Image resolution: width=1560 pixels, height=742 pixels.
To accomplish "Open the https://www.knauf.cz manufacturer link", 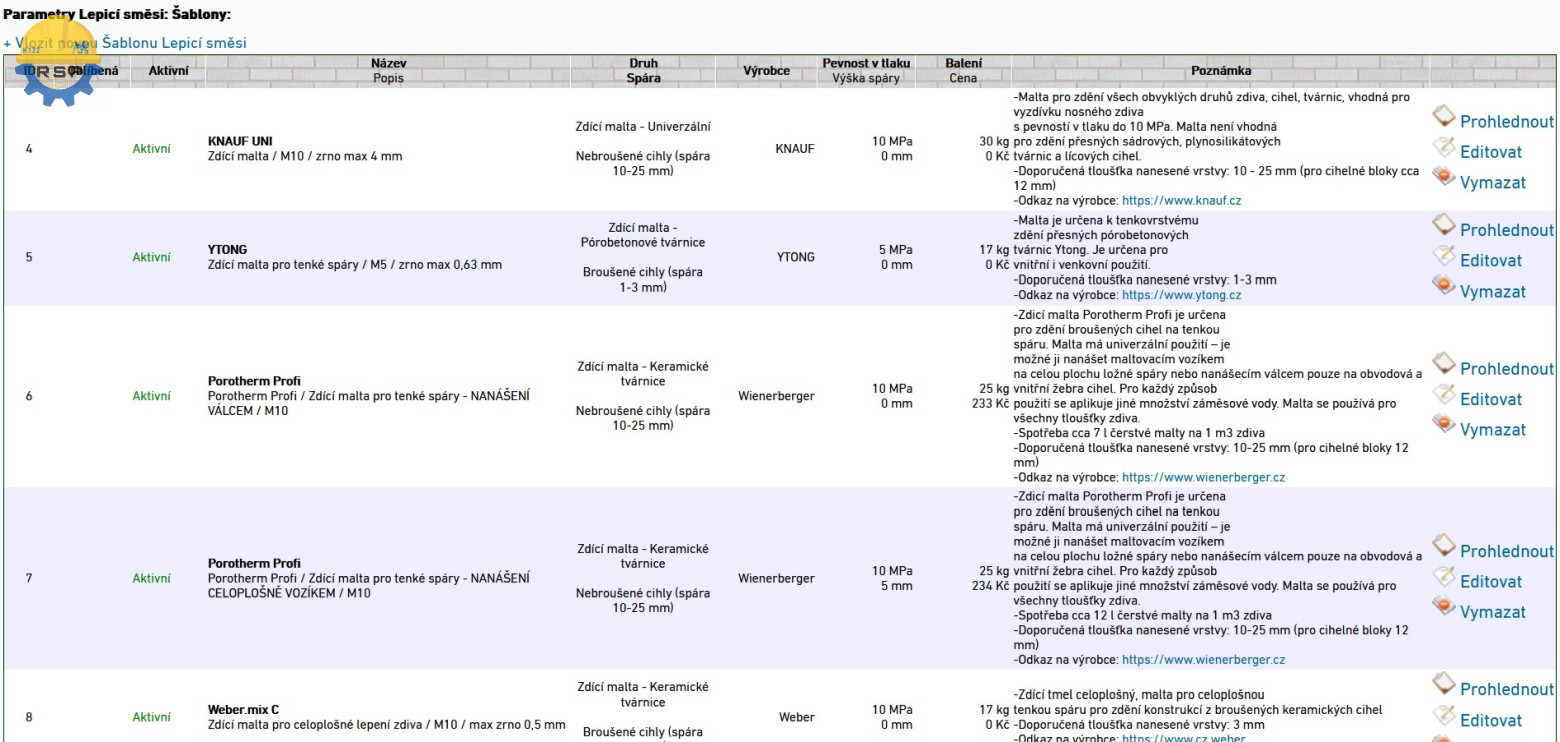I will pos(1182,200).
